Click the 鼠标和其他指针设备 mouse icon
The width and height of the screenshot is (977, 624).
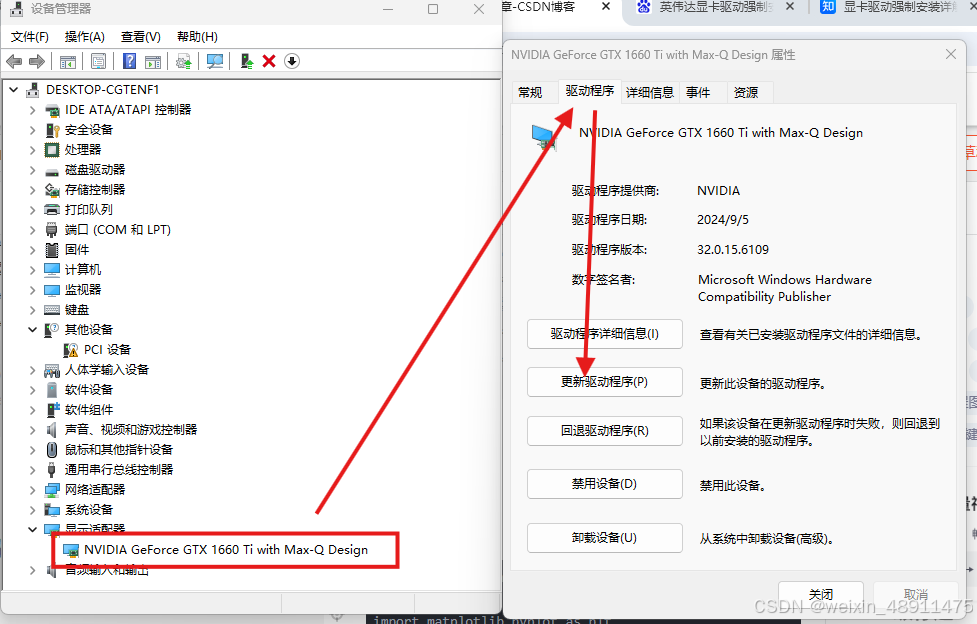point(52,450)
